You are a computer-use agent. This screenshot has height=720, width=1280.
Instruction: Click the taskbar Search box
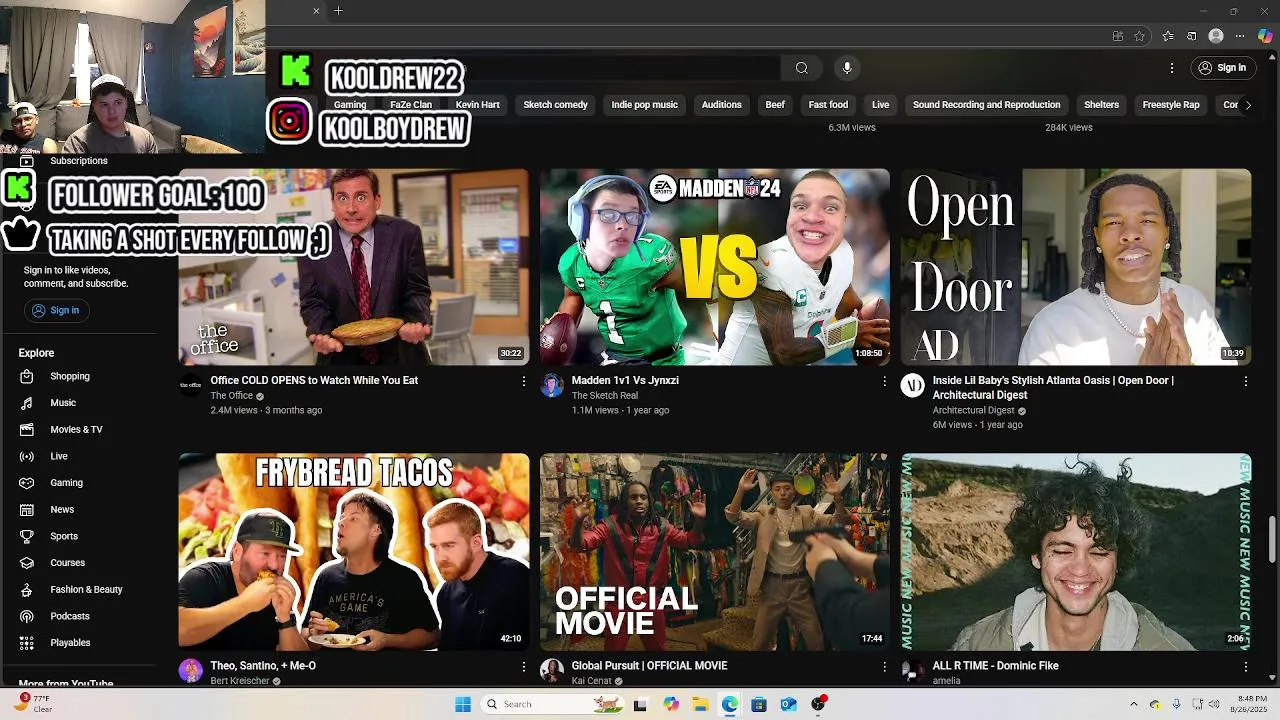pos(550,704)
